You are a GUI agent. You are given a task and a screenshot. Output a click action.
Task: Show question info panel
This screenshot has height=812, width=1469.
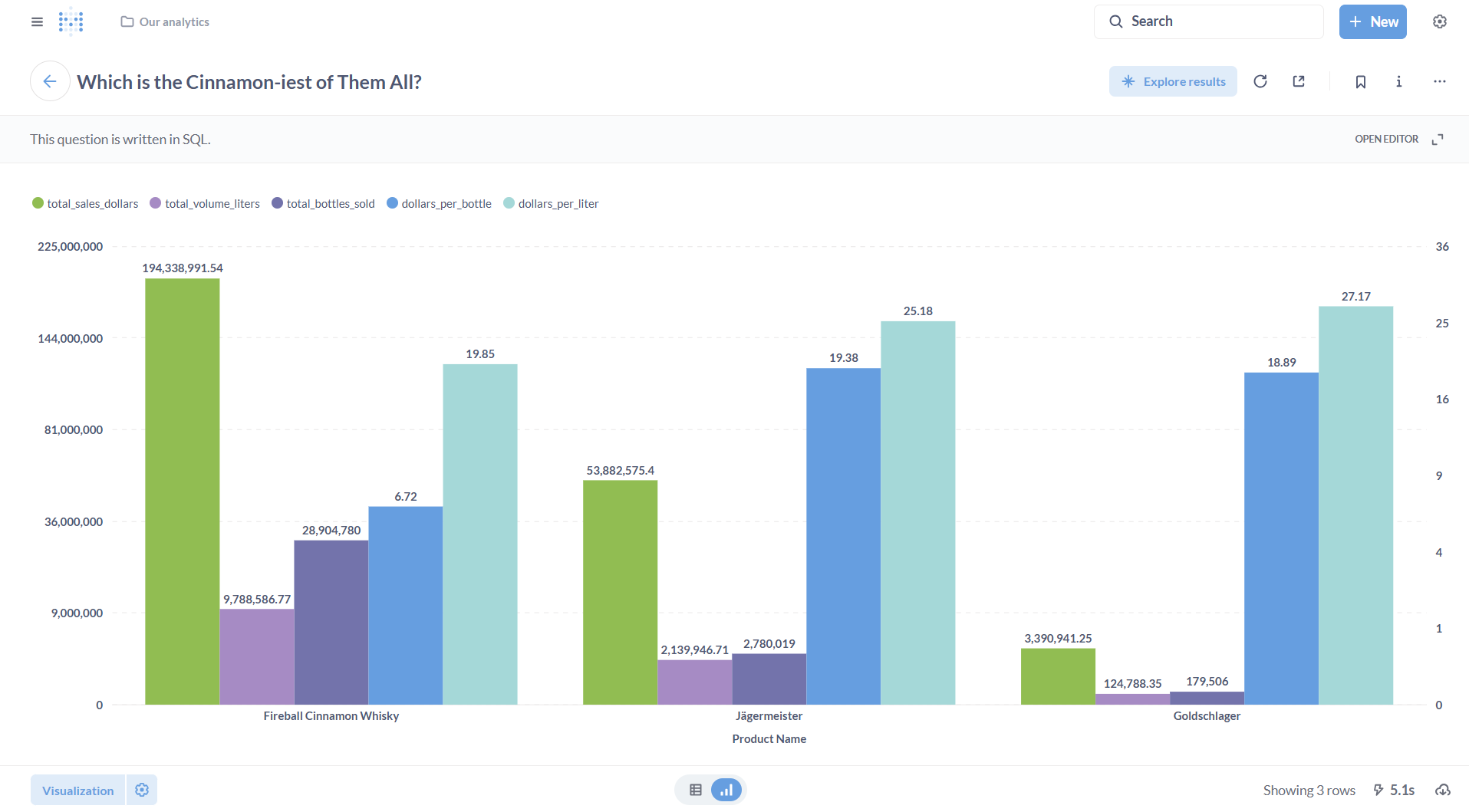pyautogui.click(x=1398, y=81)
